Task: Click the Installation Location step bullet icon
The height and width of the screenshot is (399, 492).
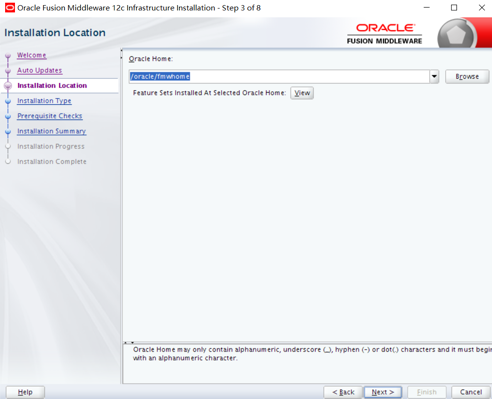Action: click(8, 86)
